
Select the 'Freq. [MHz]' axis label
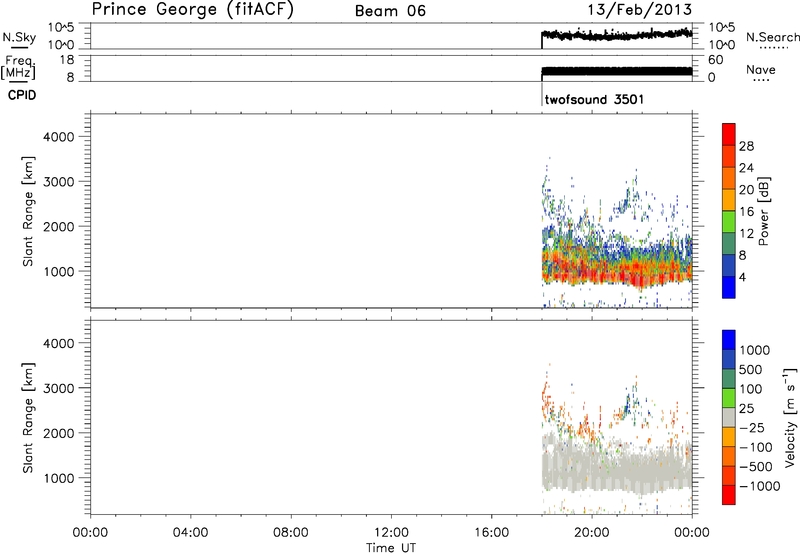(18, 68)
